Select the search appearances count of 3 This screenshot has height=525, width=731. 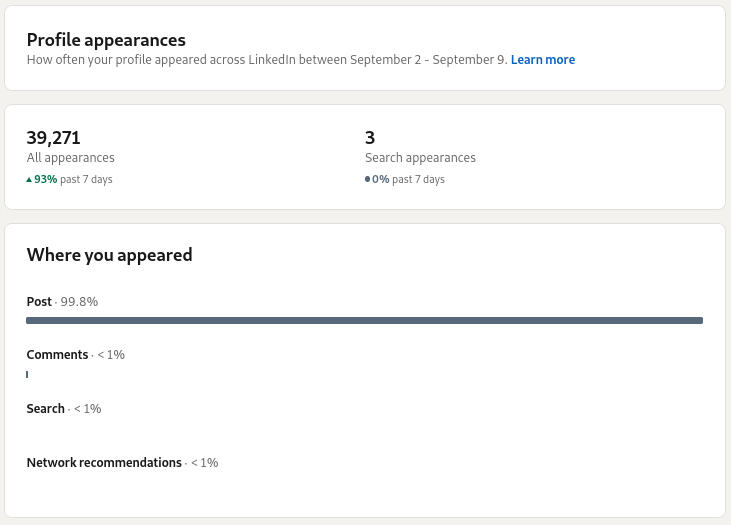370,137
